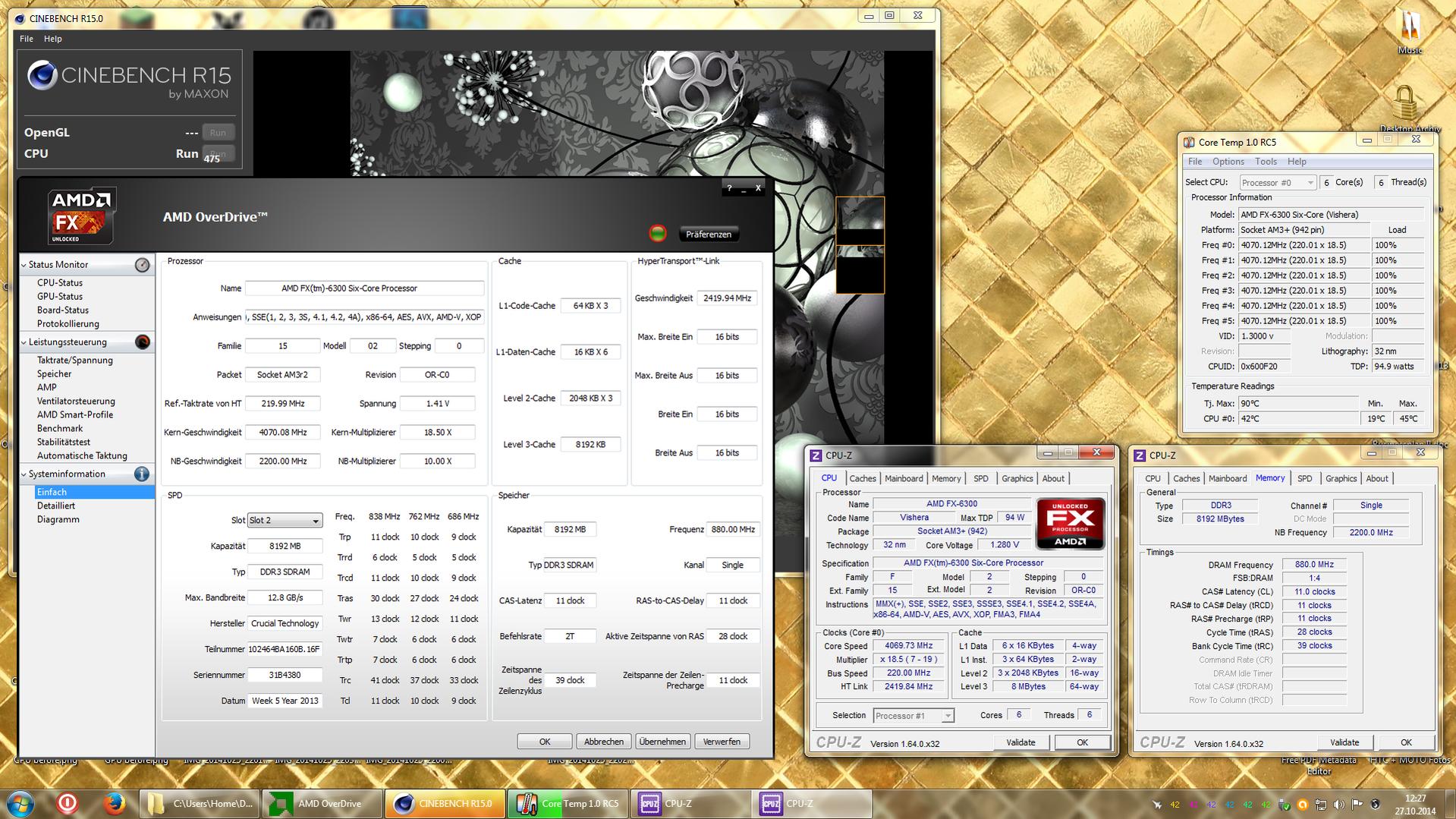Open Ventilatorsteuerung in OverDrive sidebar
This screenshot has height=819, width=1456.
(76, 402)
